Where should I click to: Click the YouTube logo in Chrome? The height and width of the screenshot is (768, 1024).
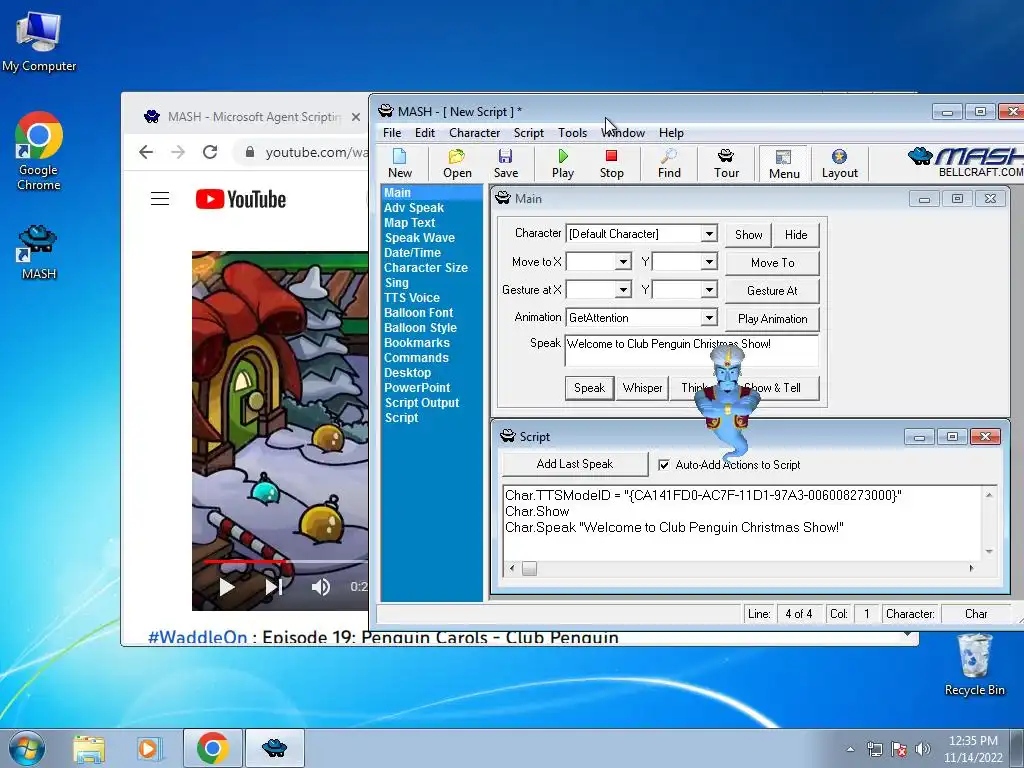[240, 199]
